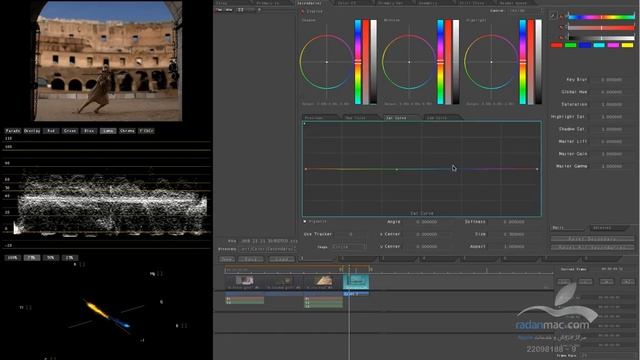640x360 pixels.
Task: Click the Key Blur value field
Action: click(611, 80)
